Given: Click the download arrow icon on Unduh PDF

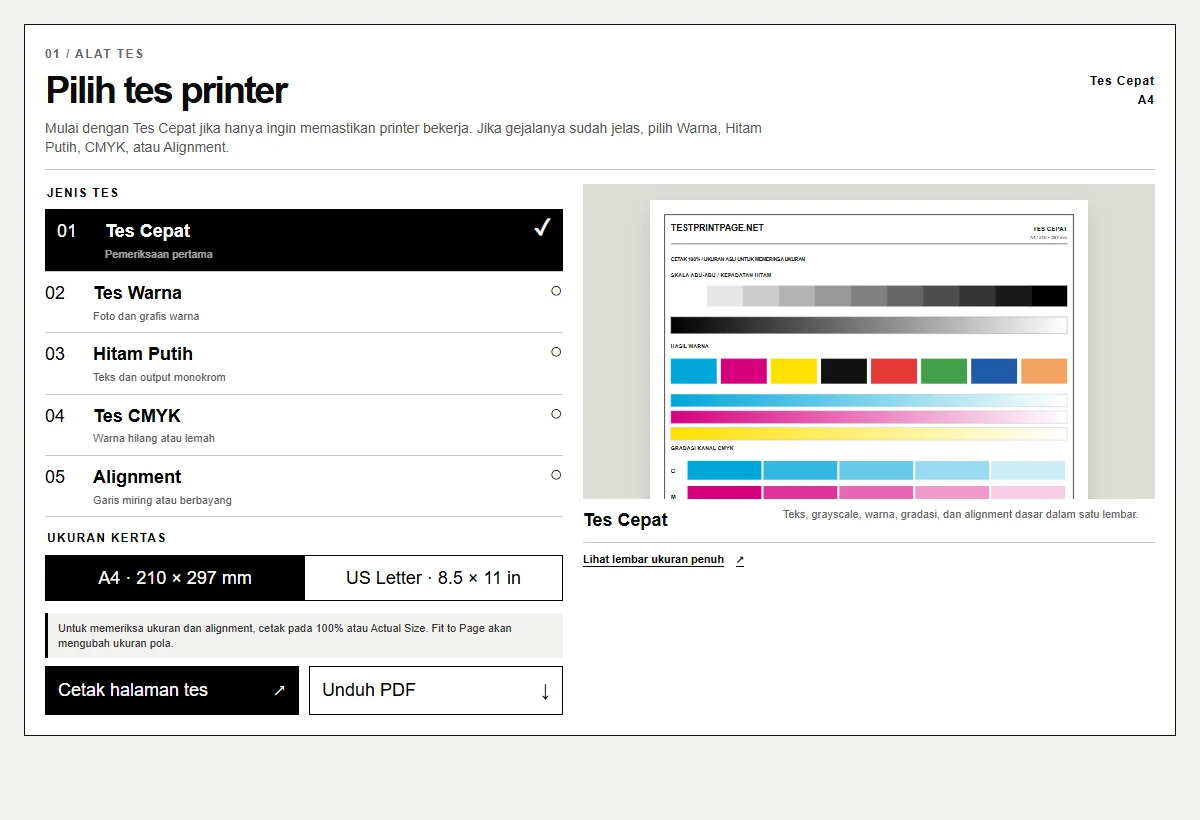Looking at the screenshot, I should 545,691.
